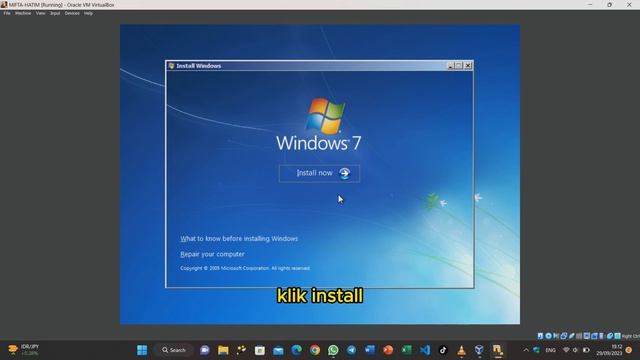640x360 pixels.
Task: Open the clock and date in the taskbar
Action: [609, 350]
